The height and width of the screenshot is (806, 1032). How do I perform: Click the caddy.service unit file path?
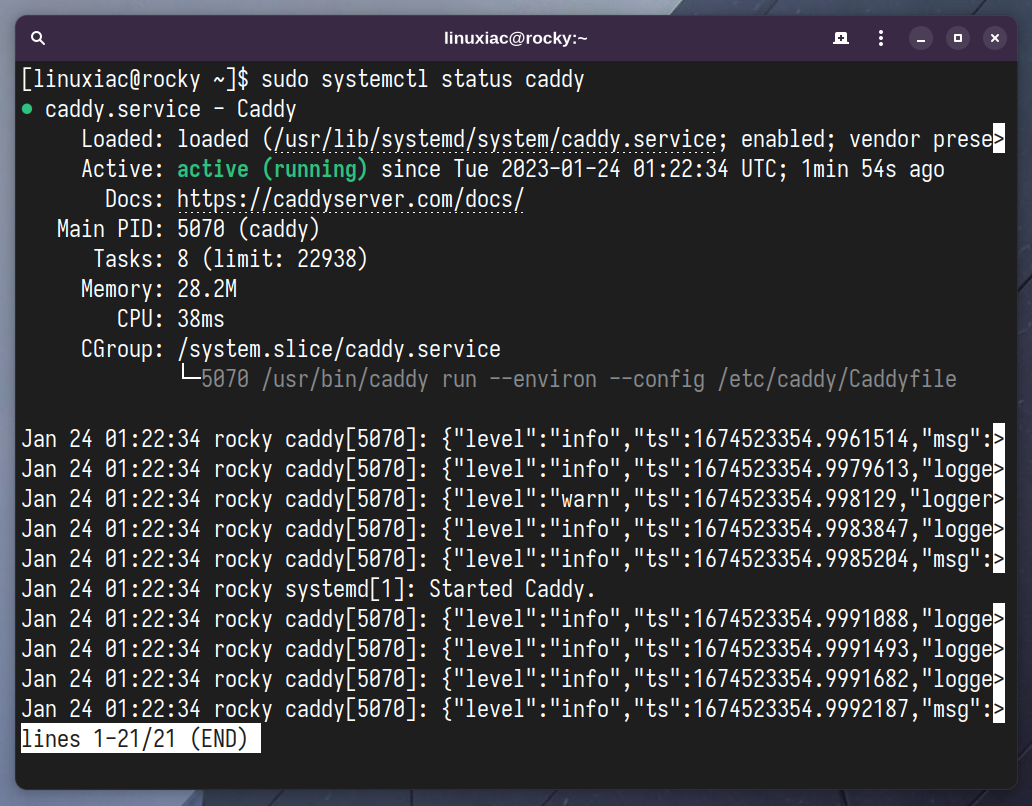click(496, 139)
